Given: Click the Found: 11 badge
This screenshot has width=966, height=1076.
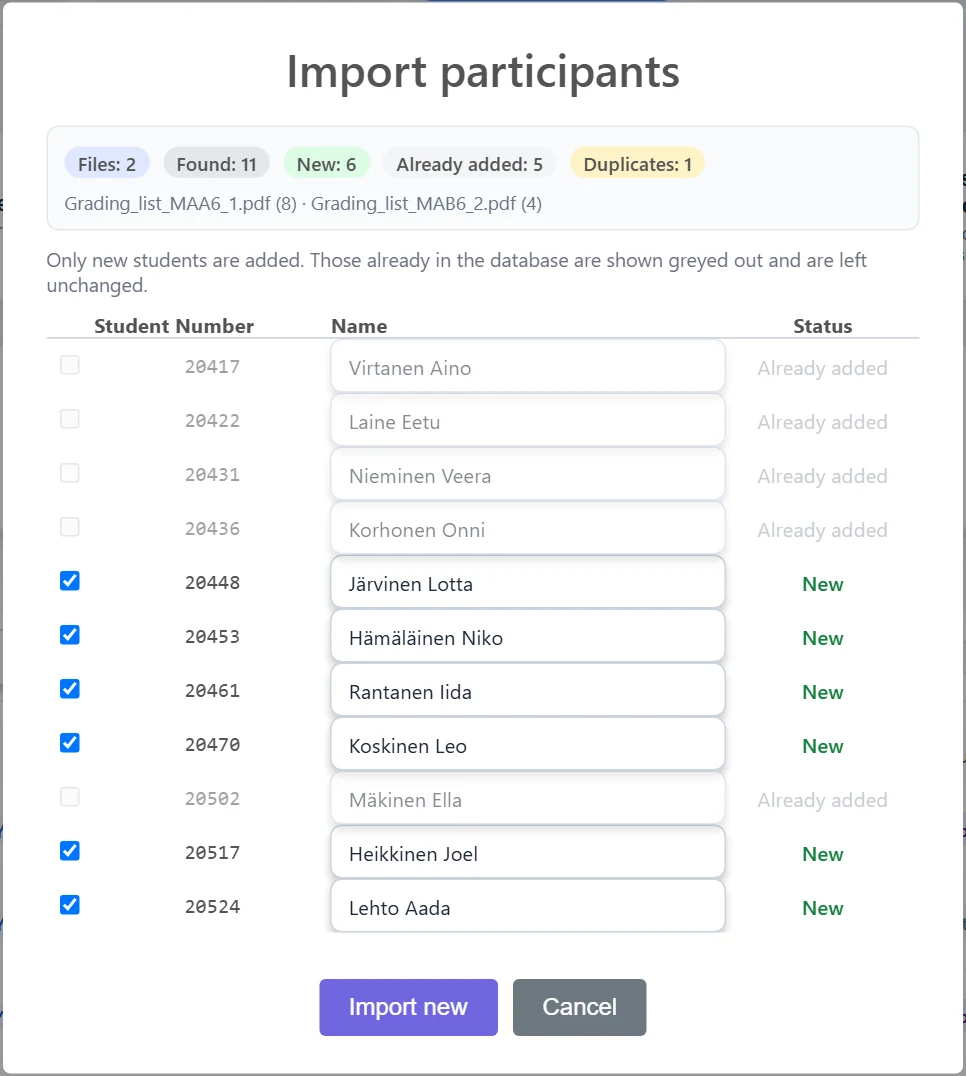Looking at the screenshot, I should coord(217,164).
